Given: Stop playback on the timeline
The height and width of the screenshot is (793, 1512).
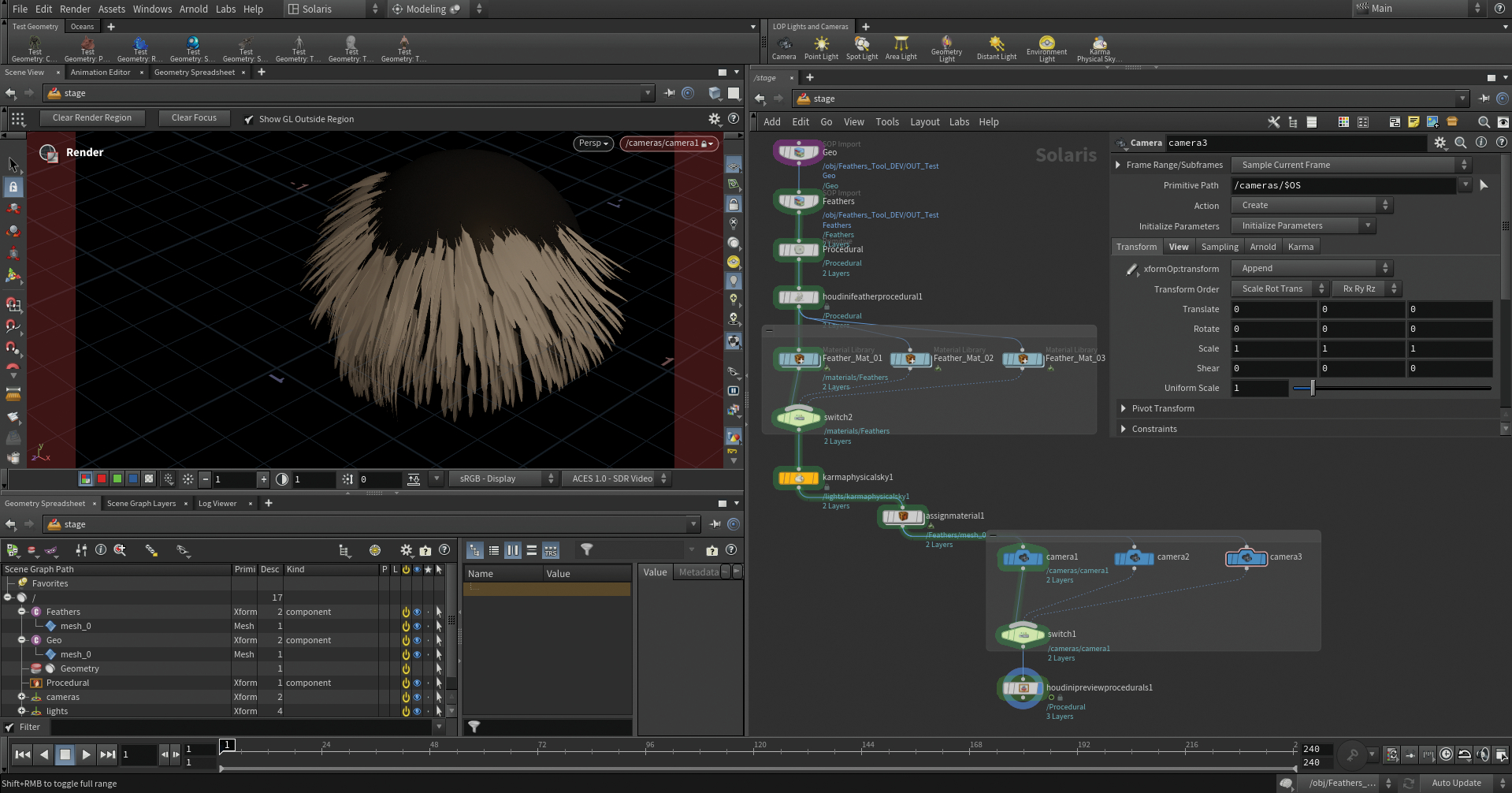Looking at the screenshot, I should (x=65, y=754).
